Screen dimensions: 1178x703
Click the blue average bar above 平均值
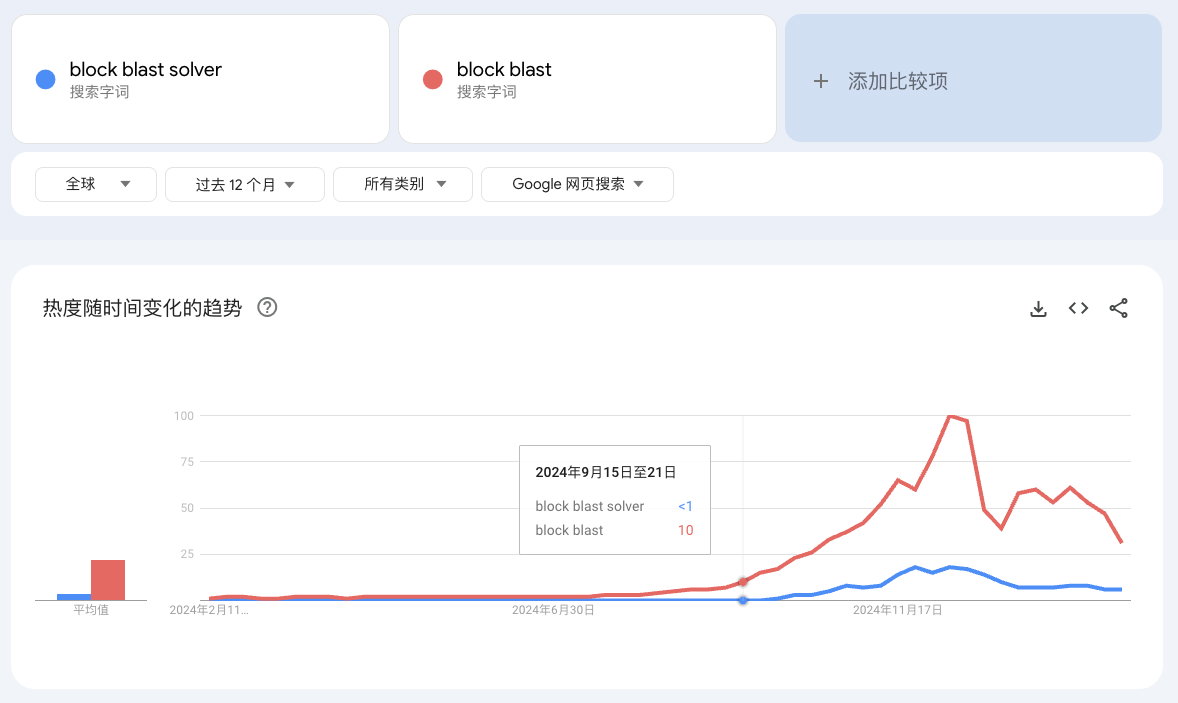tap(74, 597)
